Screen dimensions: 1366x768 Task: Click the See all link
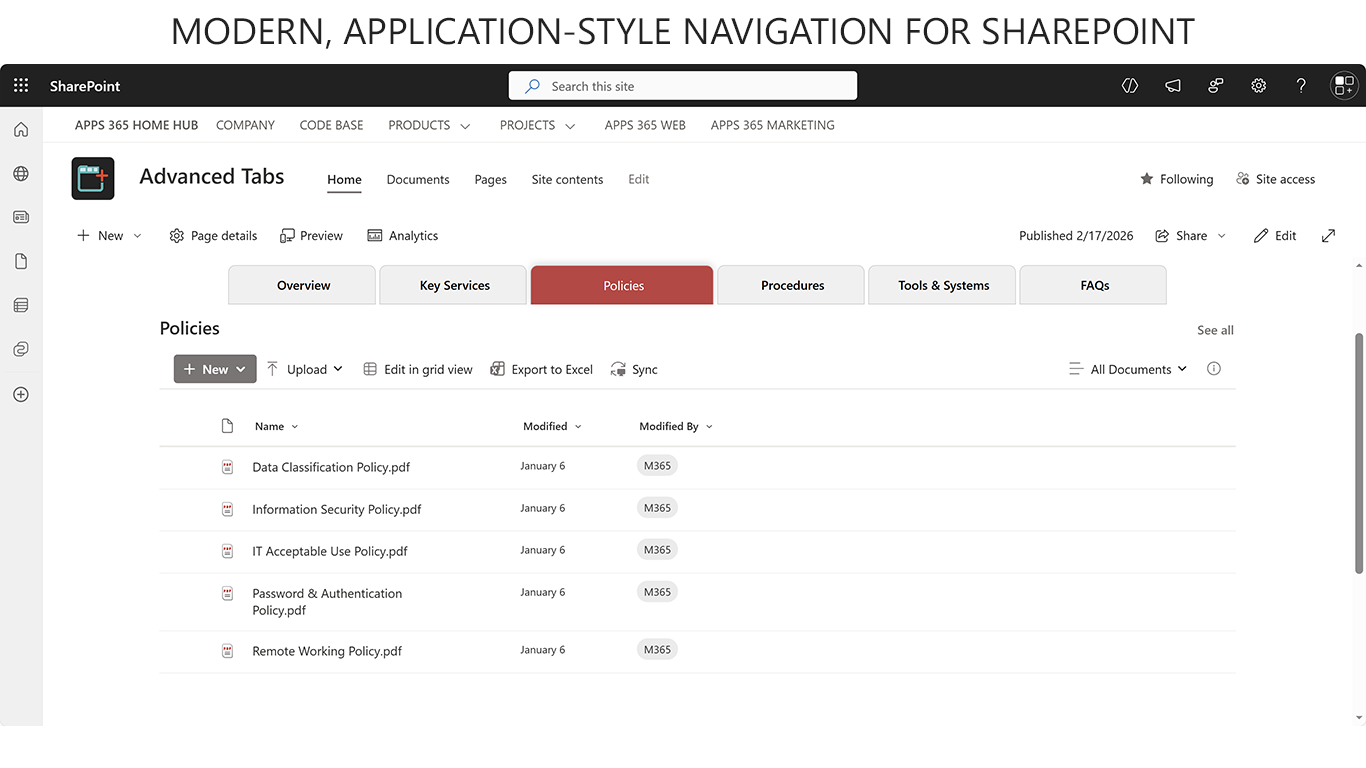click(x=1215, y=330)
